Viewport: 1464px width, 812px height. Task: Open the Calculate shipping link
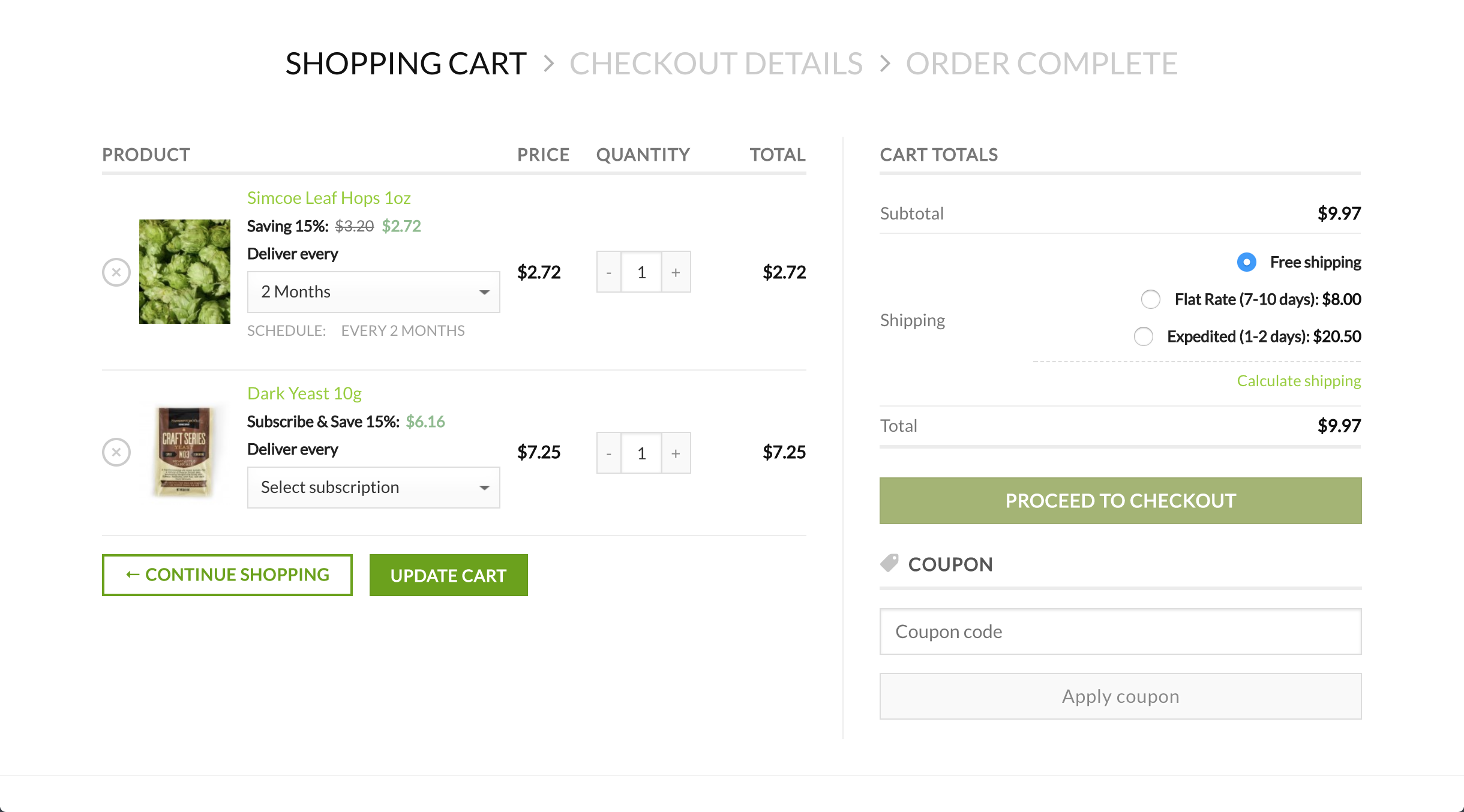pos(1299,381)
